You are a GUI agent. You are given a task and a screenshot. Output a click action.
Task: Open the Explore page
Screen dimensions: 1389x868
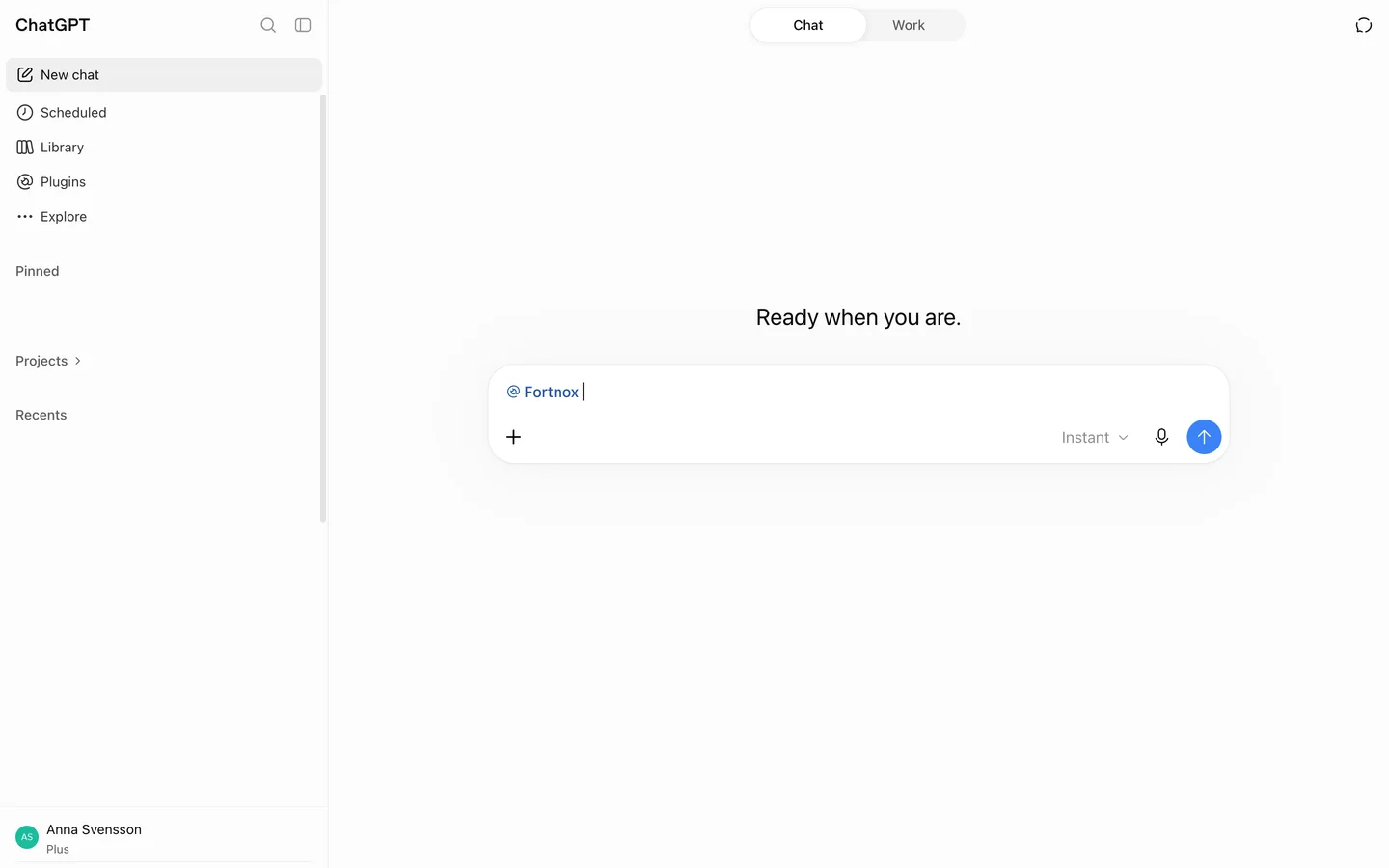click(164, 216)
